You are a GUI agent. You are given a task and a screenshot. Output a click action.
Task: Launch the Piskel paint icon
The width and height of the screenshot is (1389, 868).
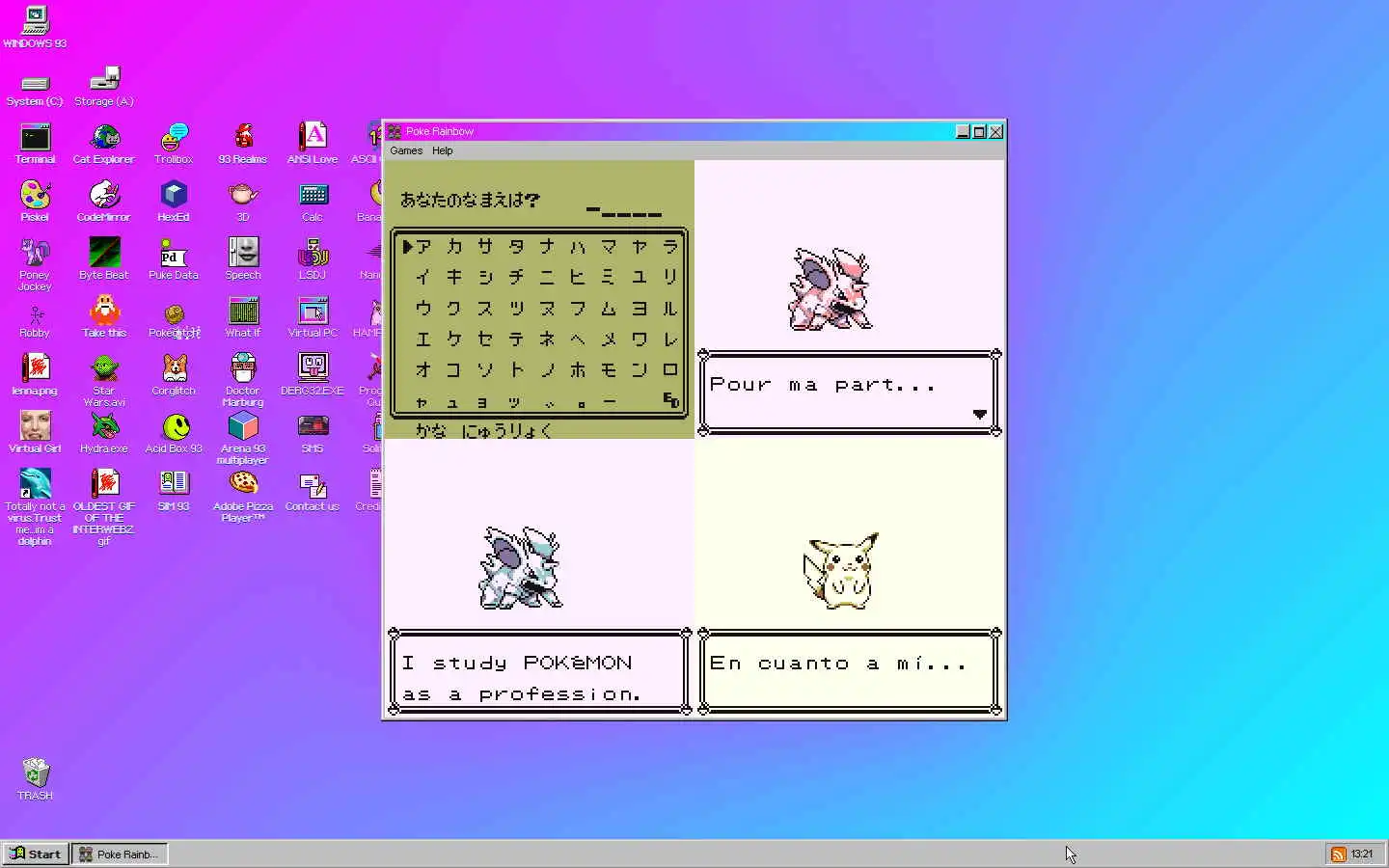tap(35, 202)
